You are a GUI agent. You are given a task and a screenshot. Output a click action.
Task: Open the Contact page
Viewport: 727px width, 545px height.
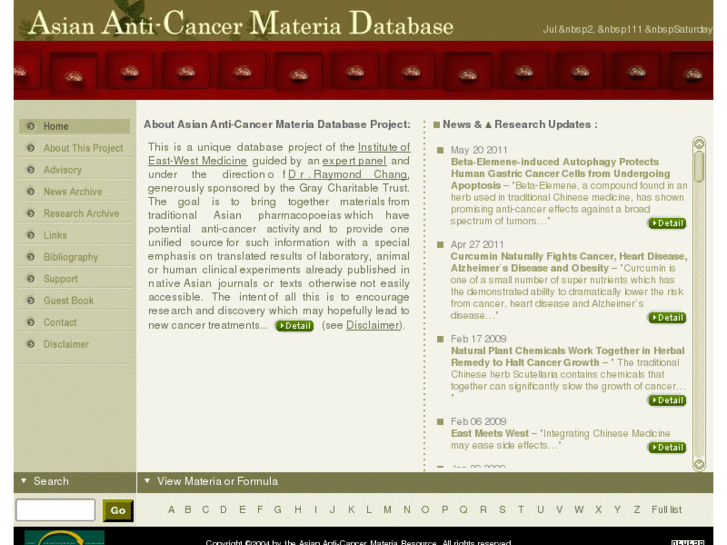point(60,322)
